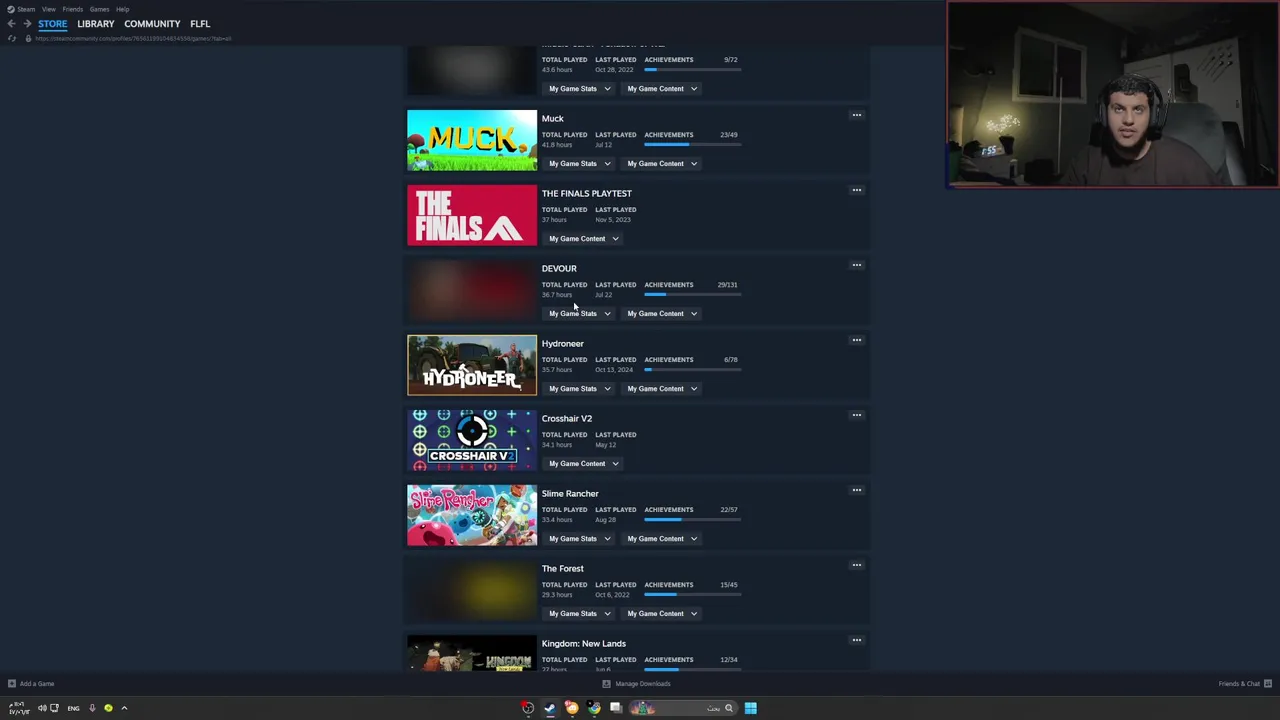Open the three-dot menu for Crosshair V2
Viewport: 1280px width, 720px height.
coord(856,415)
